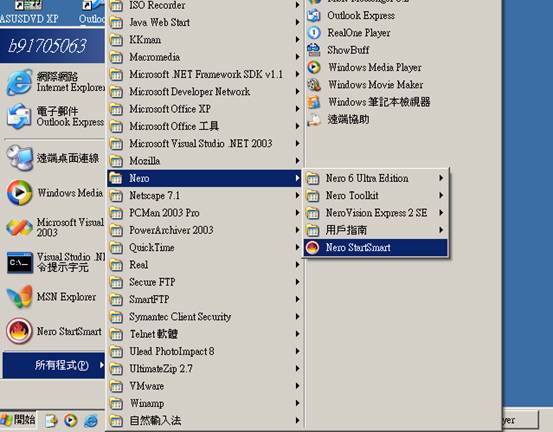Click Windows Media Player quick launch icon
553x432 pixels.
(71, 420)
